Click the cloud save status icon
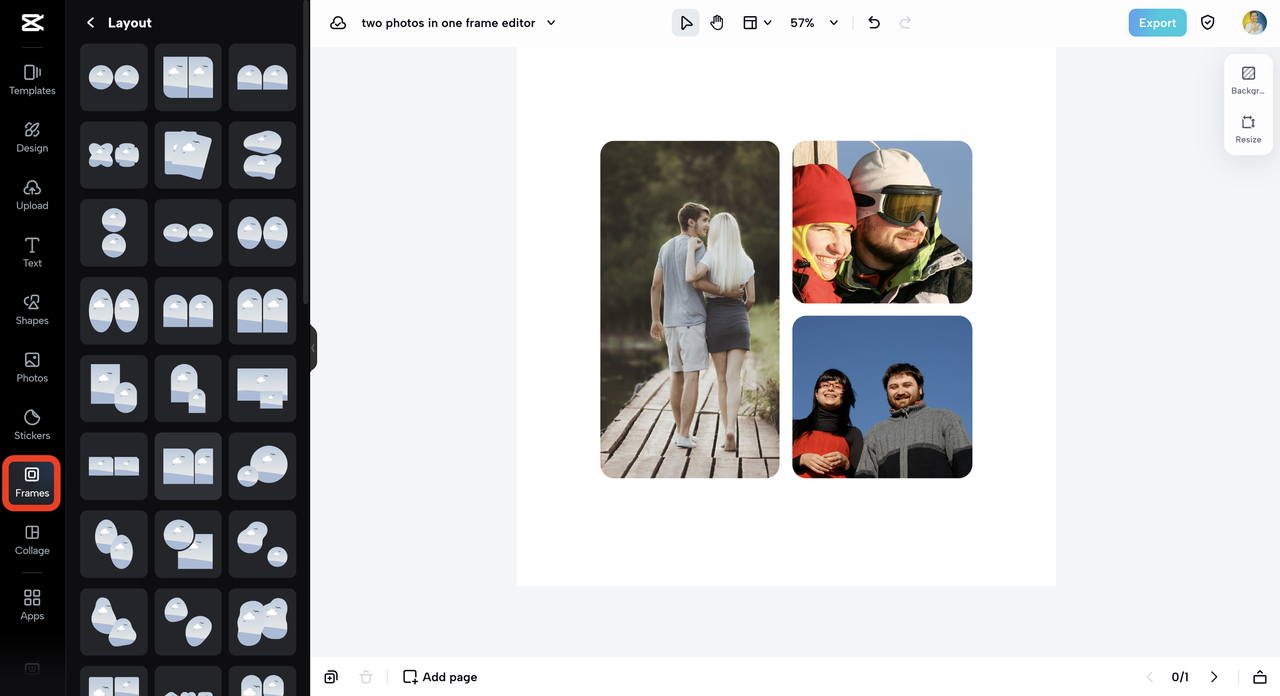1280x696 pixels. tap(338, 23)
